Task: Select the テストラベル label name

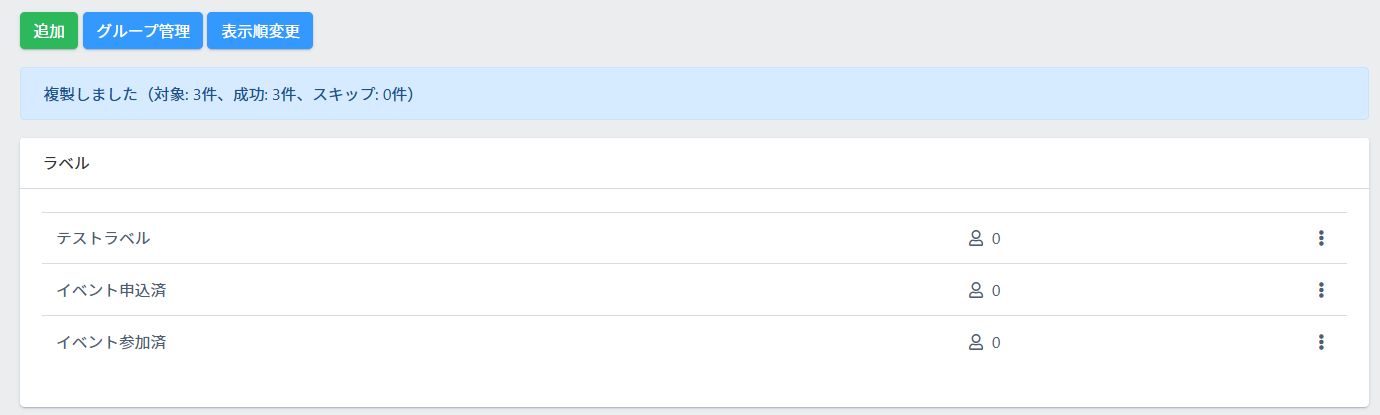Action: click(103, 238)
